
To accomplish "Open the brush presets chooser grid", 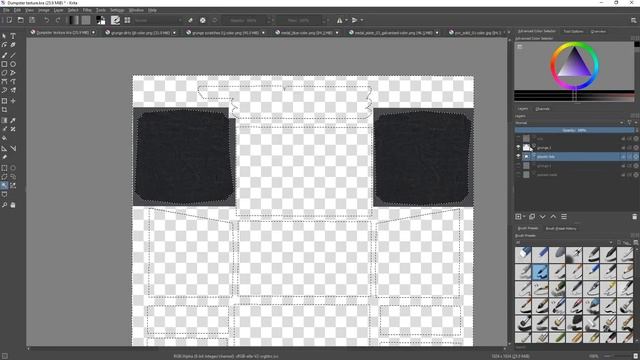I will 127,20.
